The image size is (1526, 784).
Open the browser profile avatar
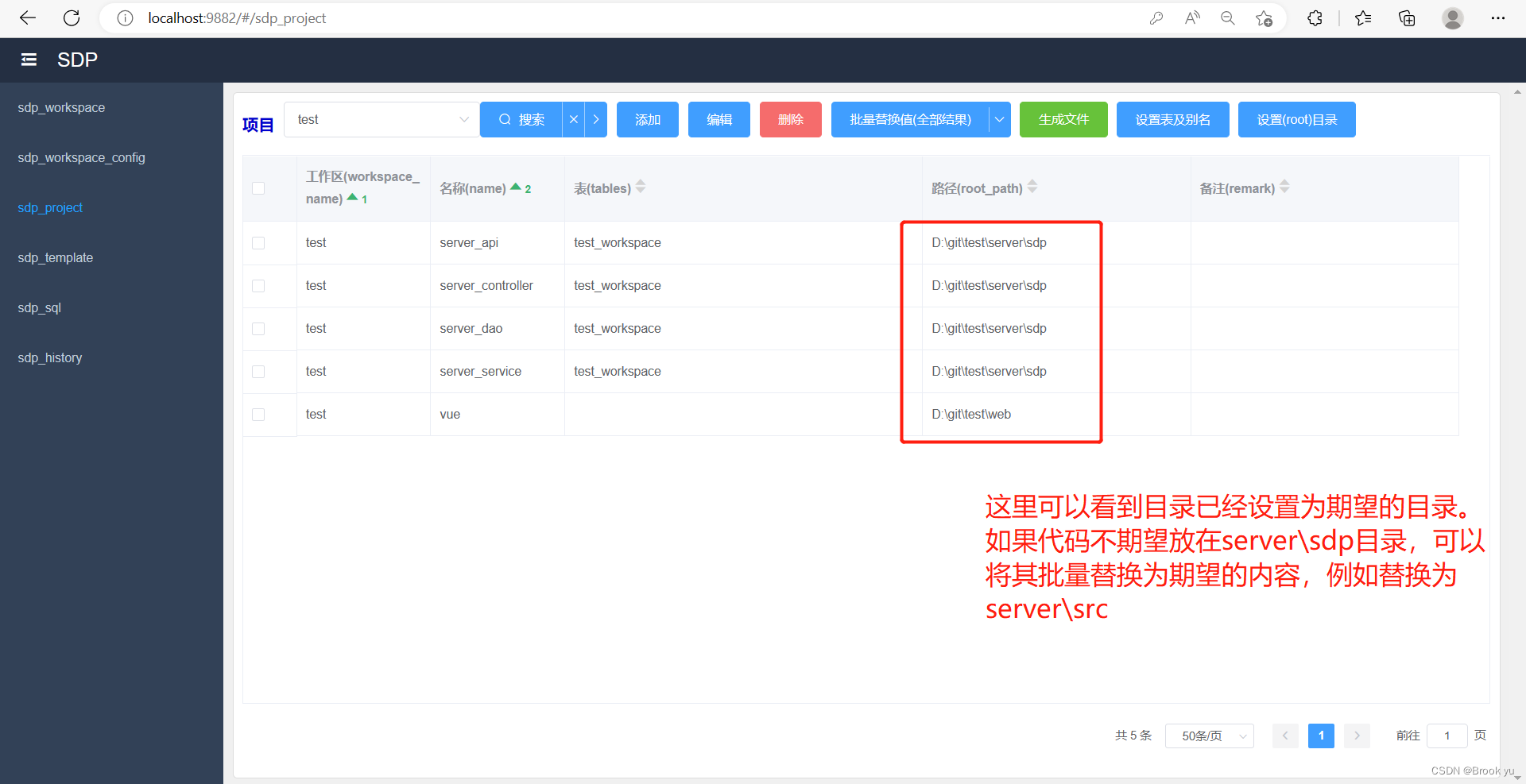point(1453,18)
